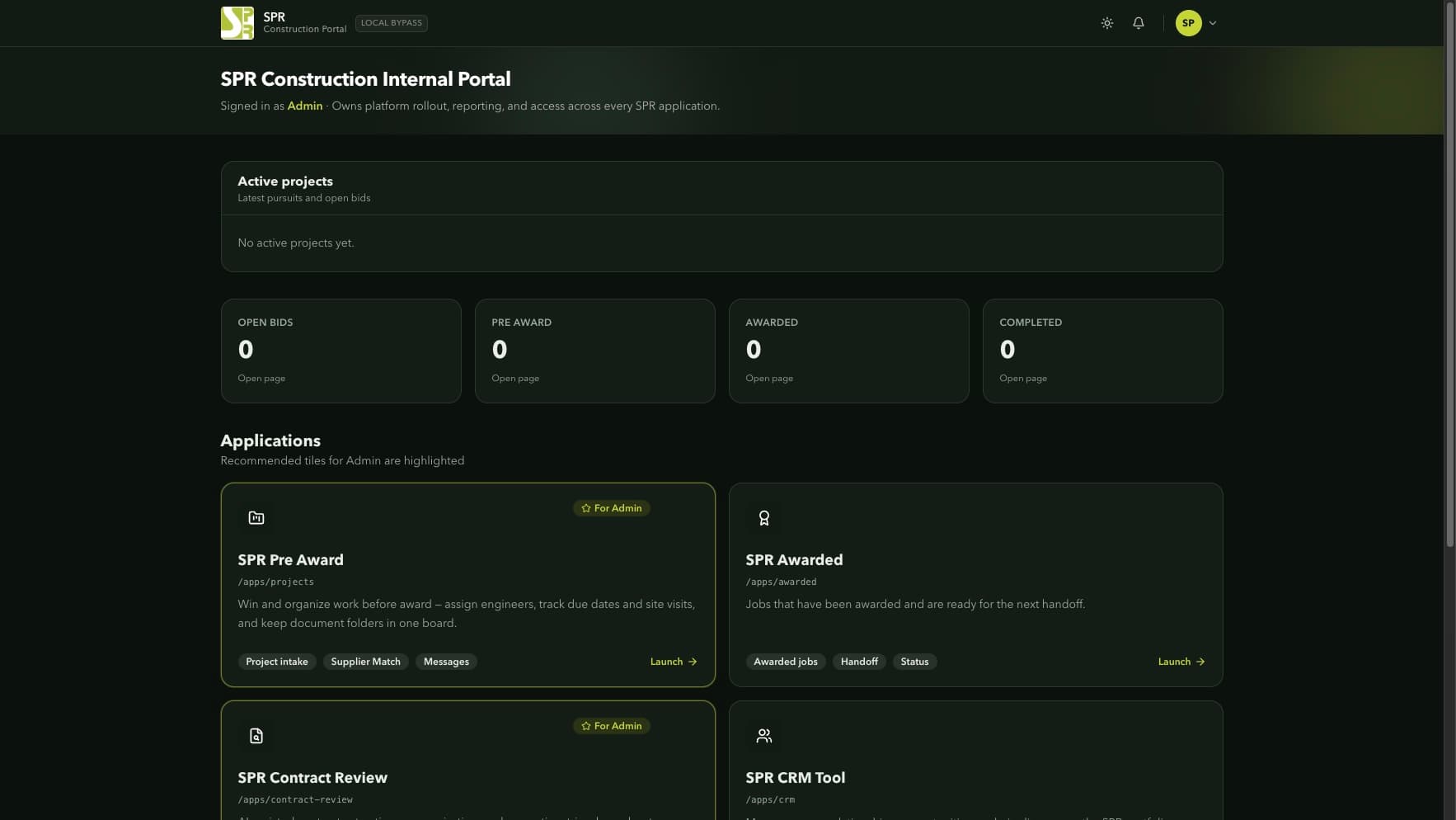Click the Admin role text in subtitle
The image size is (1456, 820).
coord(305,106)
